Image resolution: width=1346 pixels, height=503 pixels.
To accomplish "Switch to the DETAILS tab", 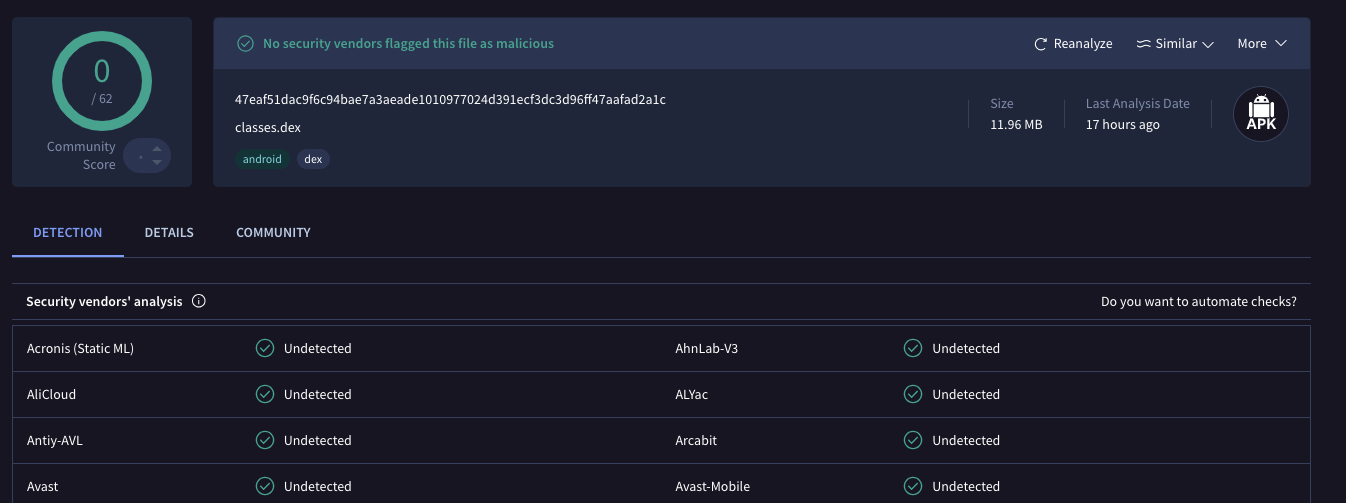I will 169,232.
